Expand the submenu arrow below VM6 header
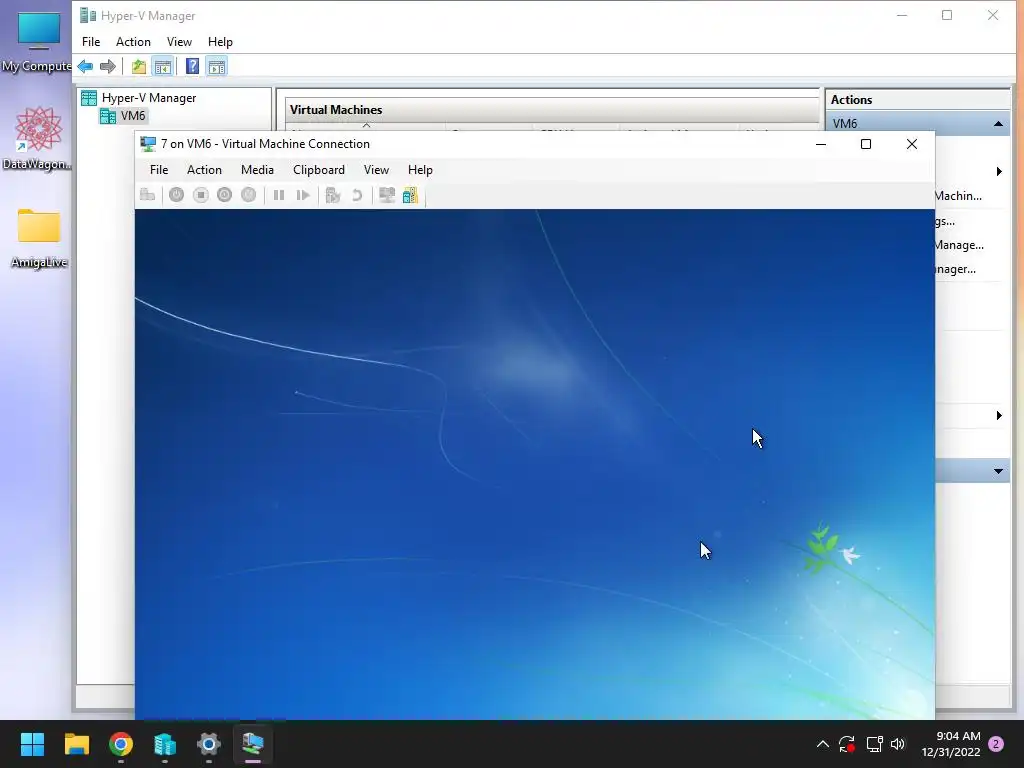1024x768 pixels. [999, 172]
